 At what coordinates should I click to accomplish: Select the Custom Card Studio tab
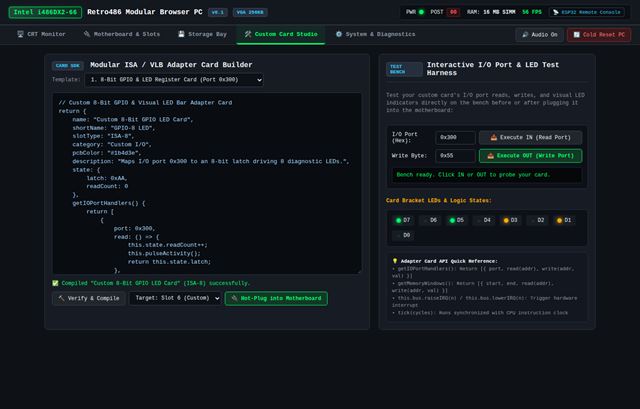281,34
